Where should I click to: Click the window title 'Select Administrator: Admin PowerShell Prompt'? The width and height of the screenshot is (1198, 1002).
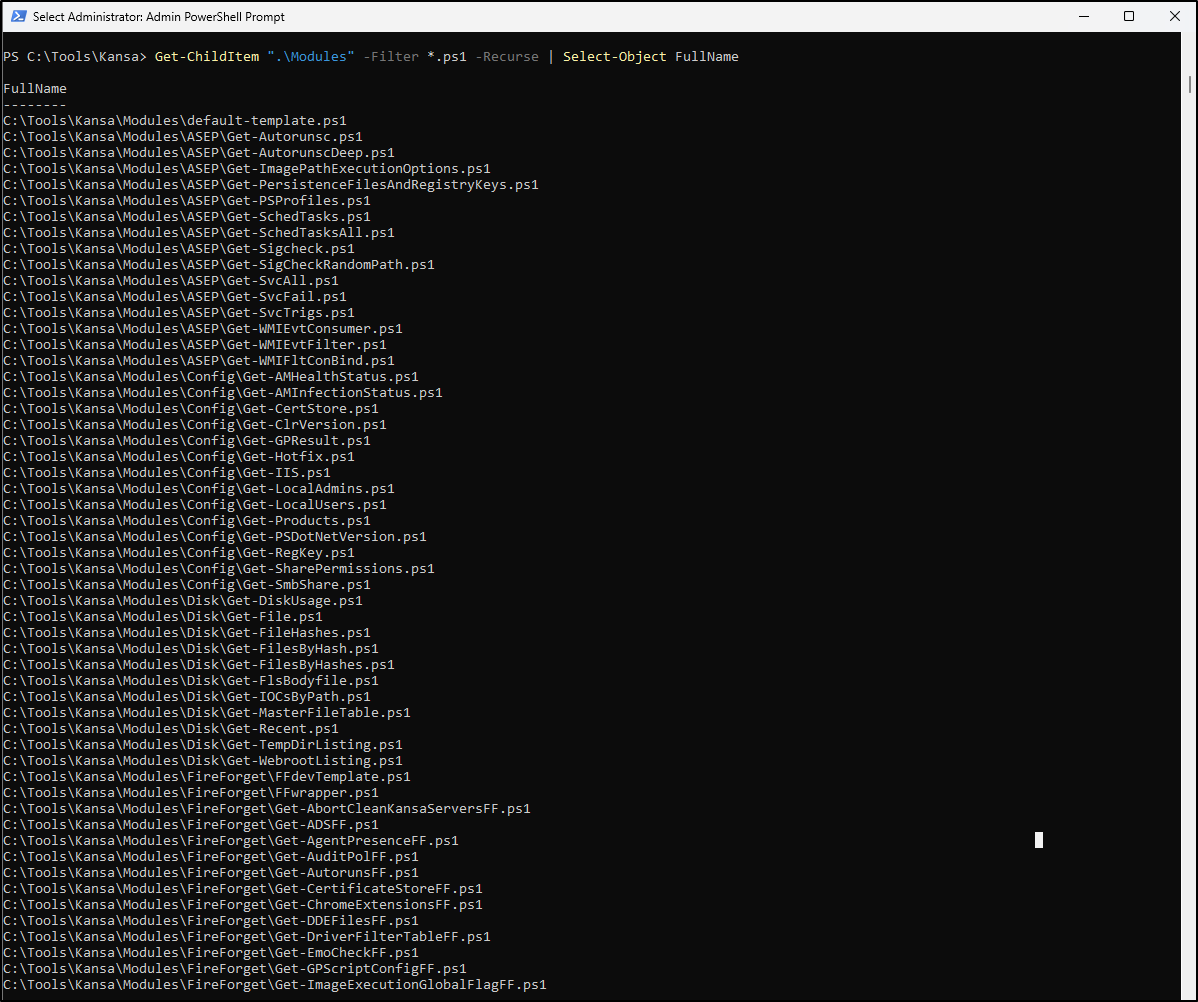159,17
